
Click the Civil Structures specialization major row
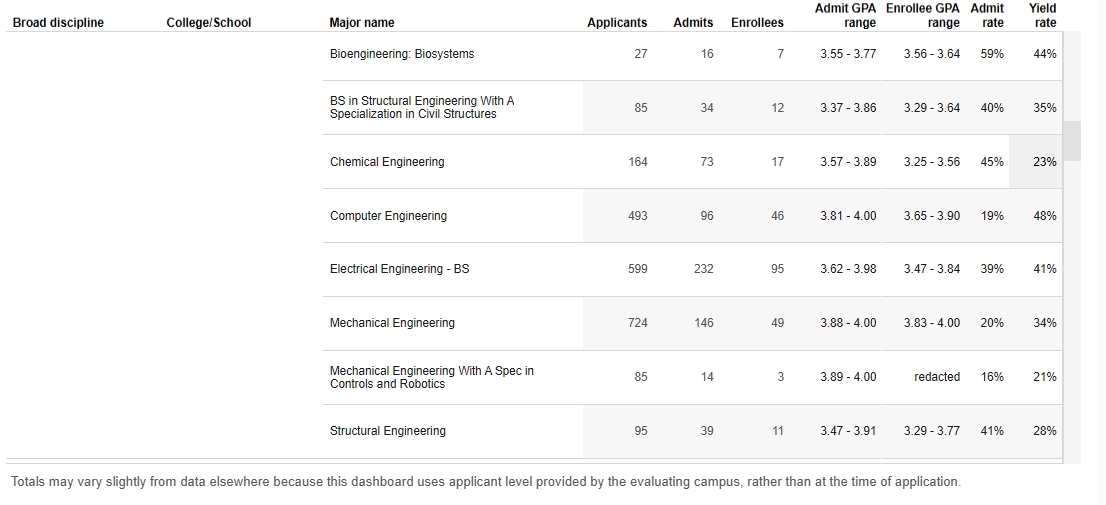(422, 108)
